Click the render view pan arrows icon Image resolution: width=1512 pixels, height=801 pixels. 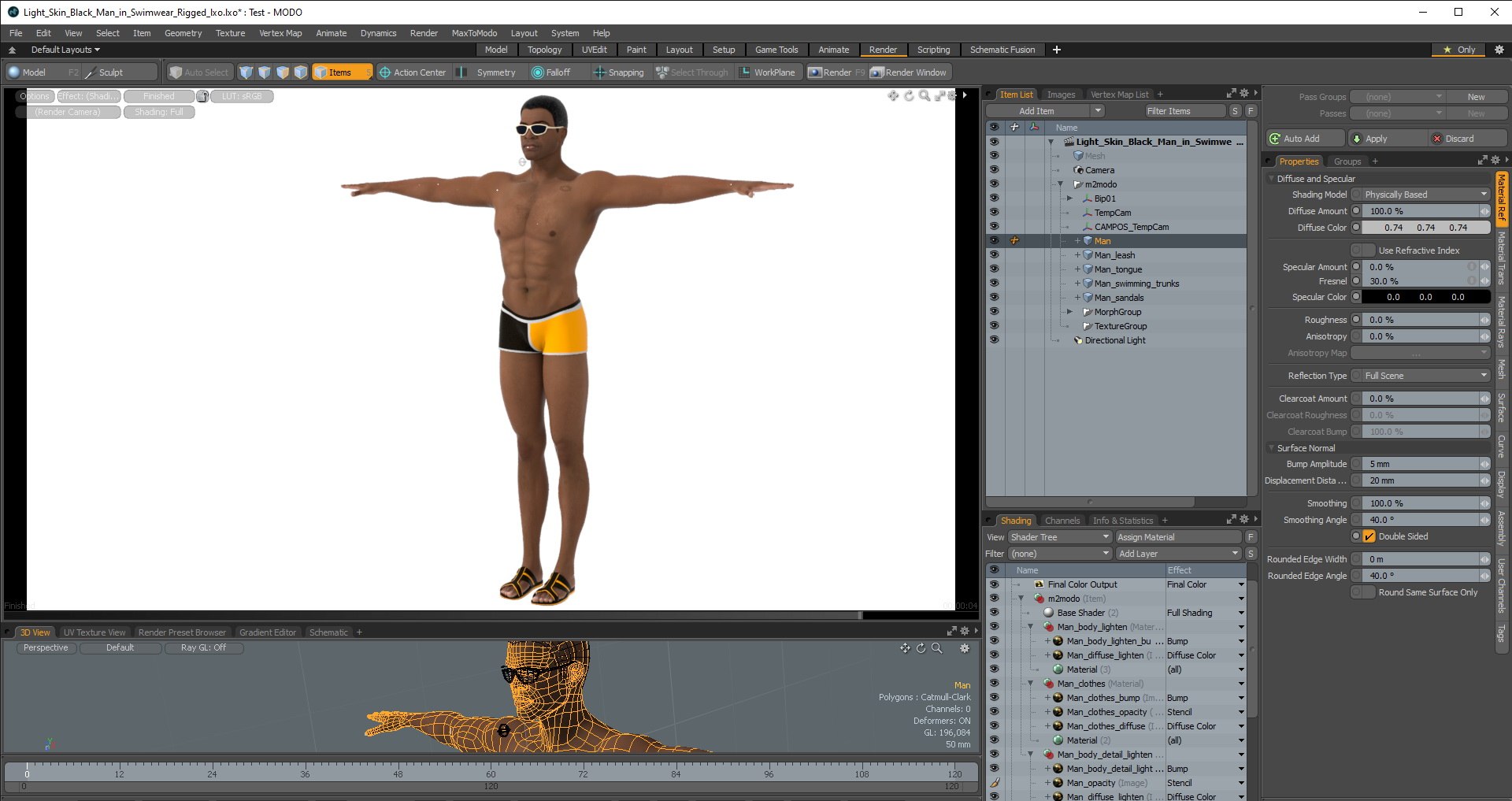point(893,95)
